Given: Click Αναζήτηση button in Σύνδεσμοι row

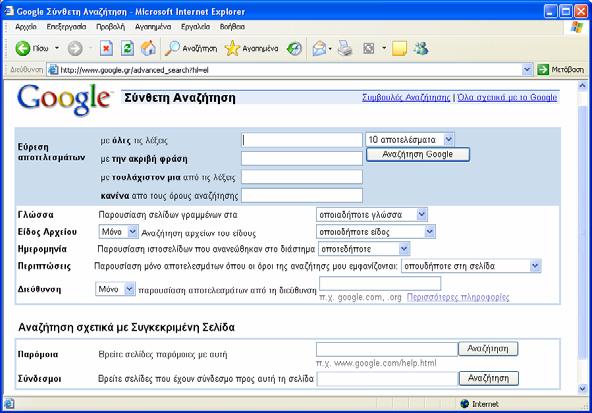Looking at the screenshot, I should [489, 378].
